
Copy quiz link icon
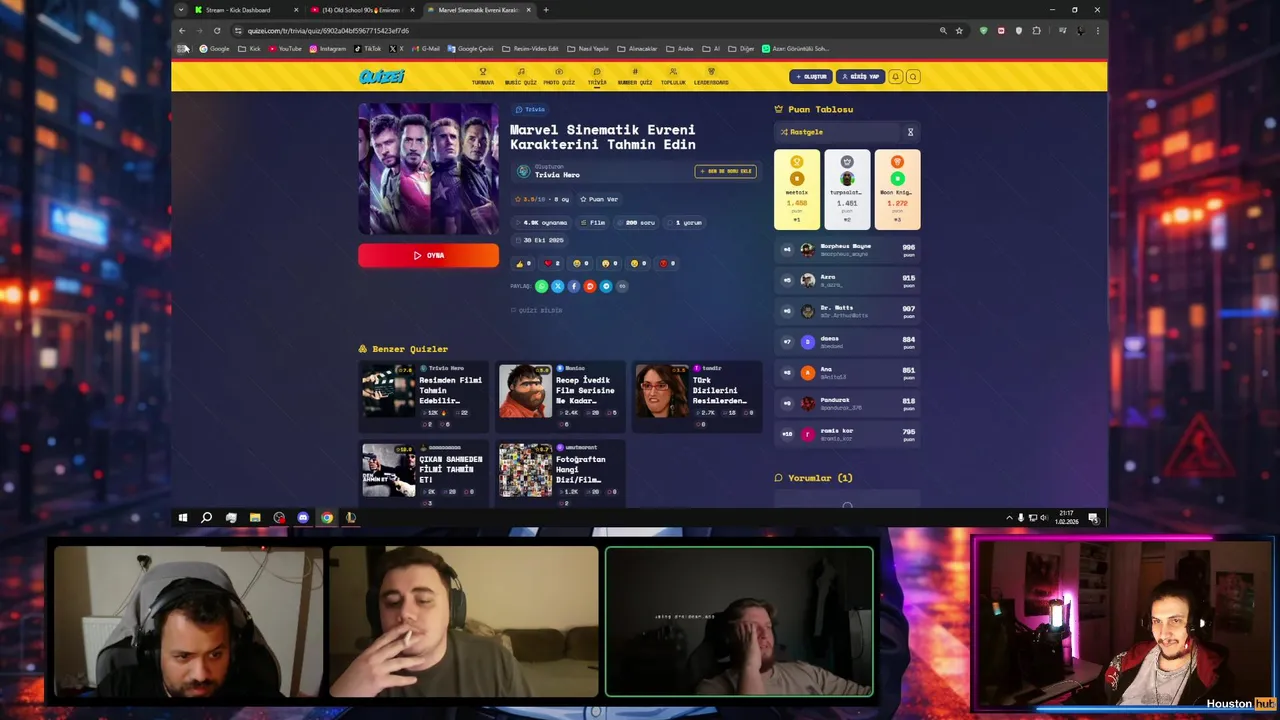[x=621, y=286]
